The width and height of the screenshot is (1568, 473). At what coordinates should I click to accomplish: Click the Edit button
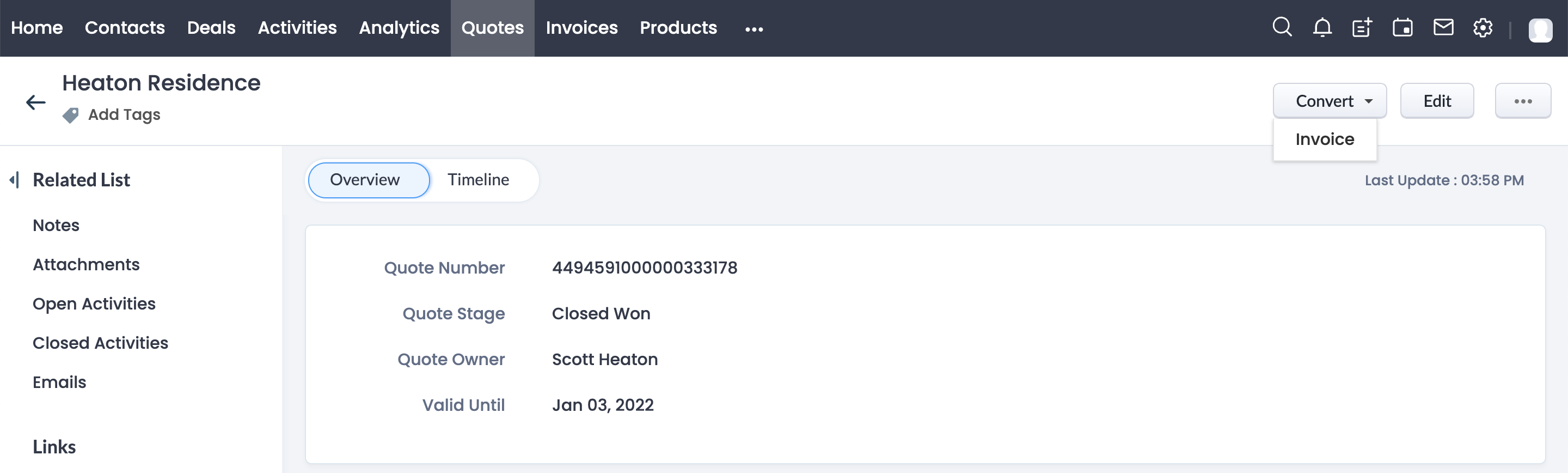(x=1437, y=101)
